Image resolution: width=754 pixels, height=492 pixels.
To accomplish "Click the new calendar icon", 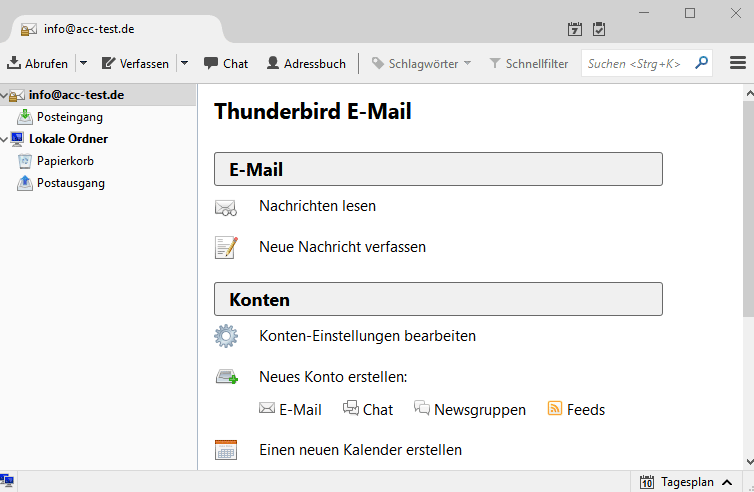I will point(226,450).
